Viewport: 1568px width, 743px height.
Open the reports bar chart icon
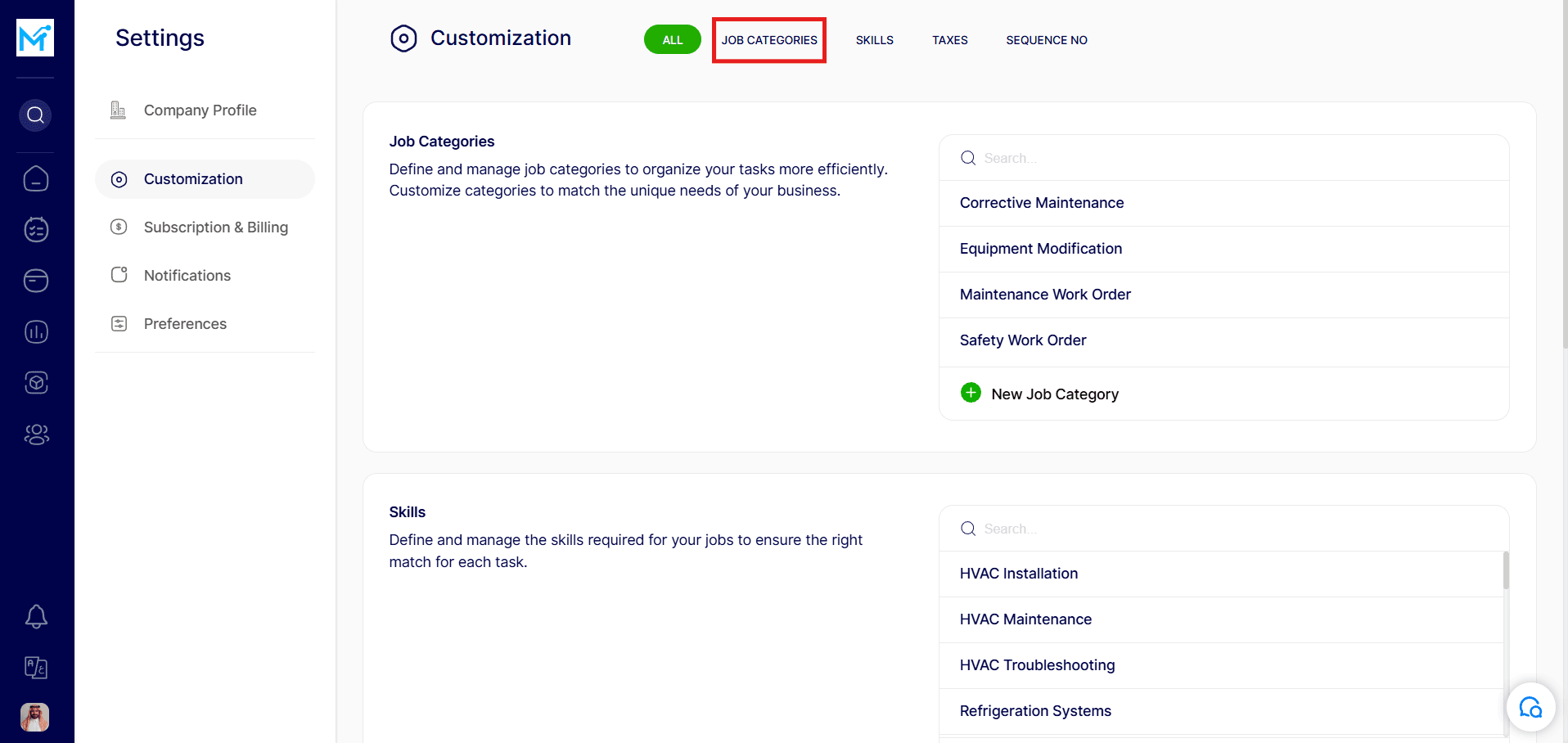(36, 331)
